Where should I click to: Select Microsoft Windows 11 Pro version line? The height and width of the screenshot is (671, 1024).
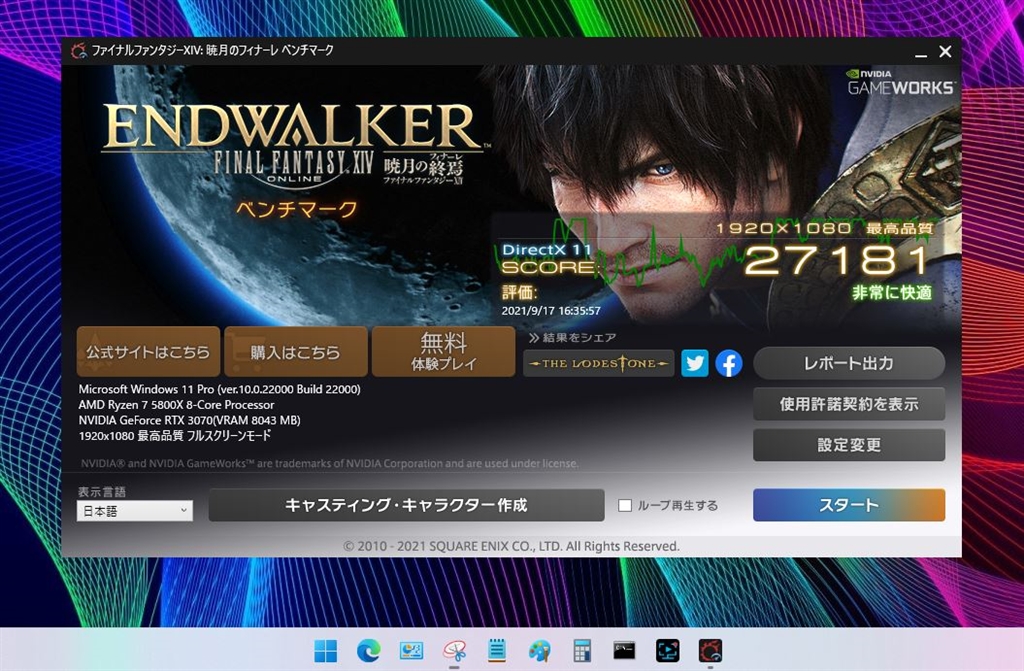tap(219, 389)
